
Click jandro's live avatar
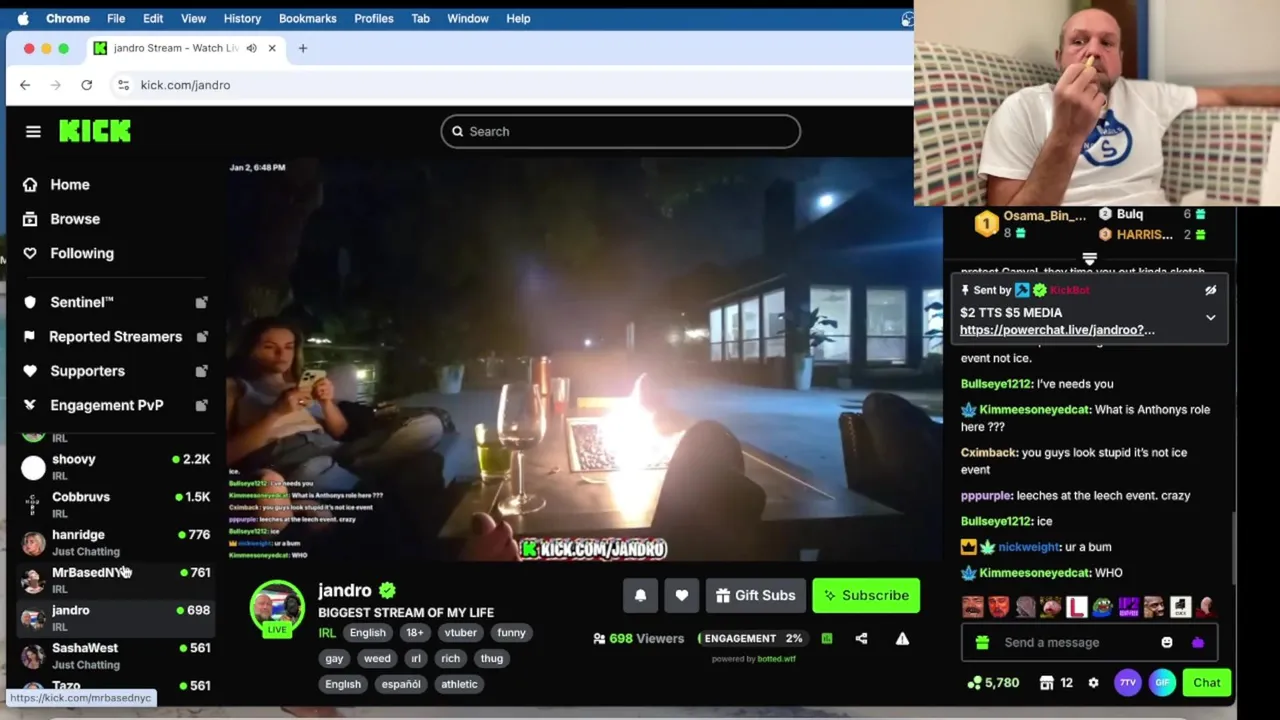[x=277, y=607]
